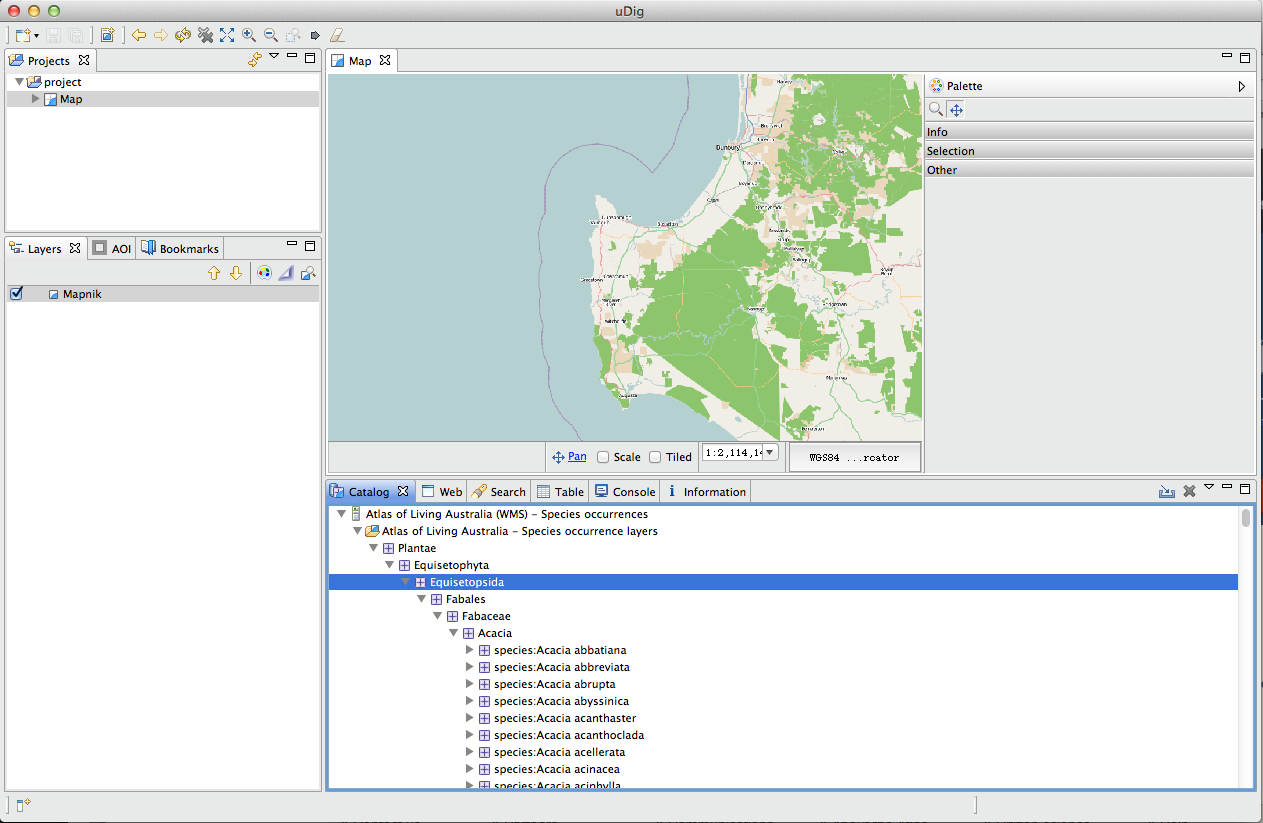The height and width of the screenshot is (823, 1263).
Task: Zoom to full extent using toolbar icon
Action: tap(227, 35)
